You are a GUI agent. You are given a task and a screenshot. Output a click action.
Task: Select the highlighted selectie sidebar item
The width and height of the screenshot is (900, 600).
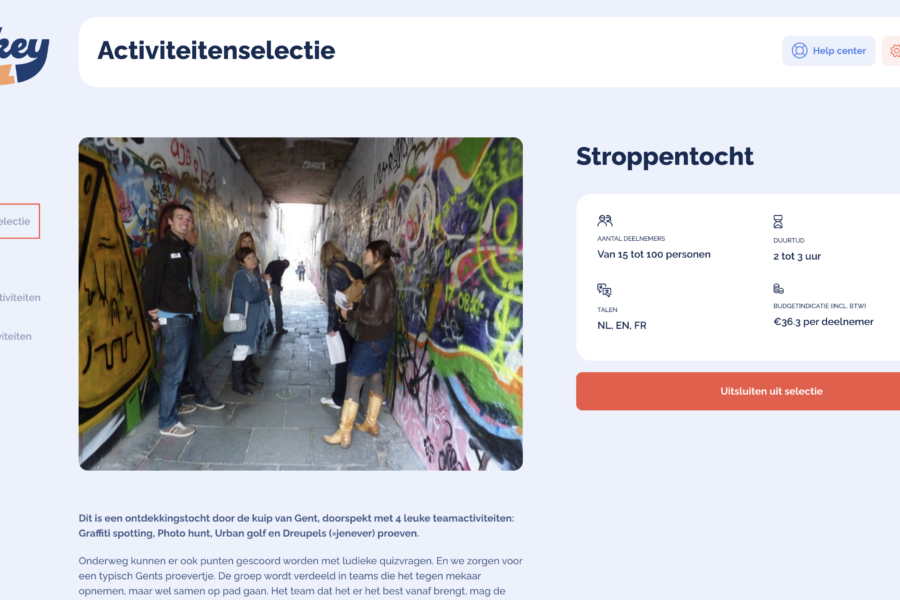[16, 221]
